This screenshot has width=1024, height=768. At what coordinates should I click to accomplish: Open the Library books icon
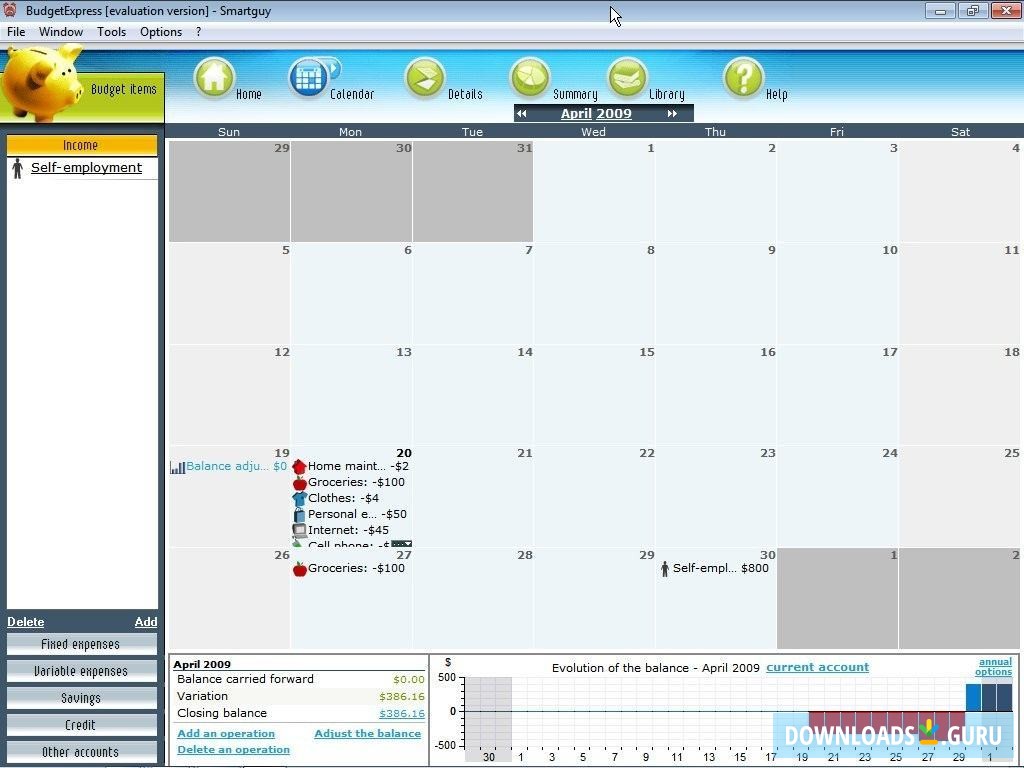tap(628, 78)
